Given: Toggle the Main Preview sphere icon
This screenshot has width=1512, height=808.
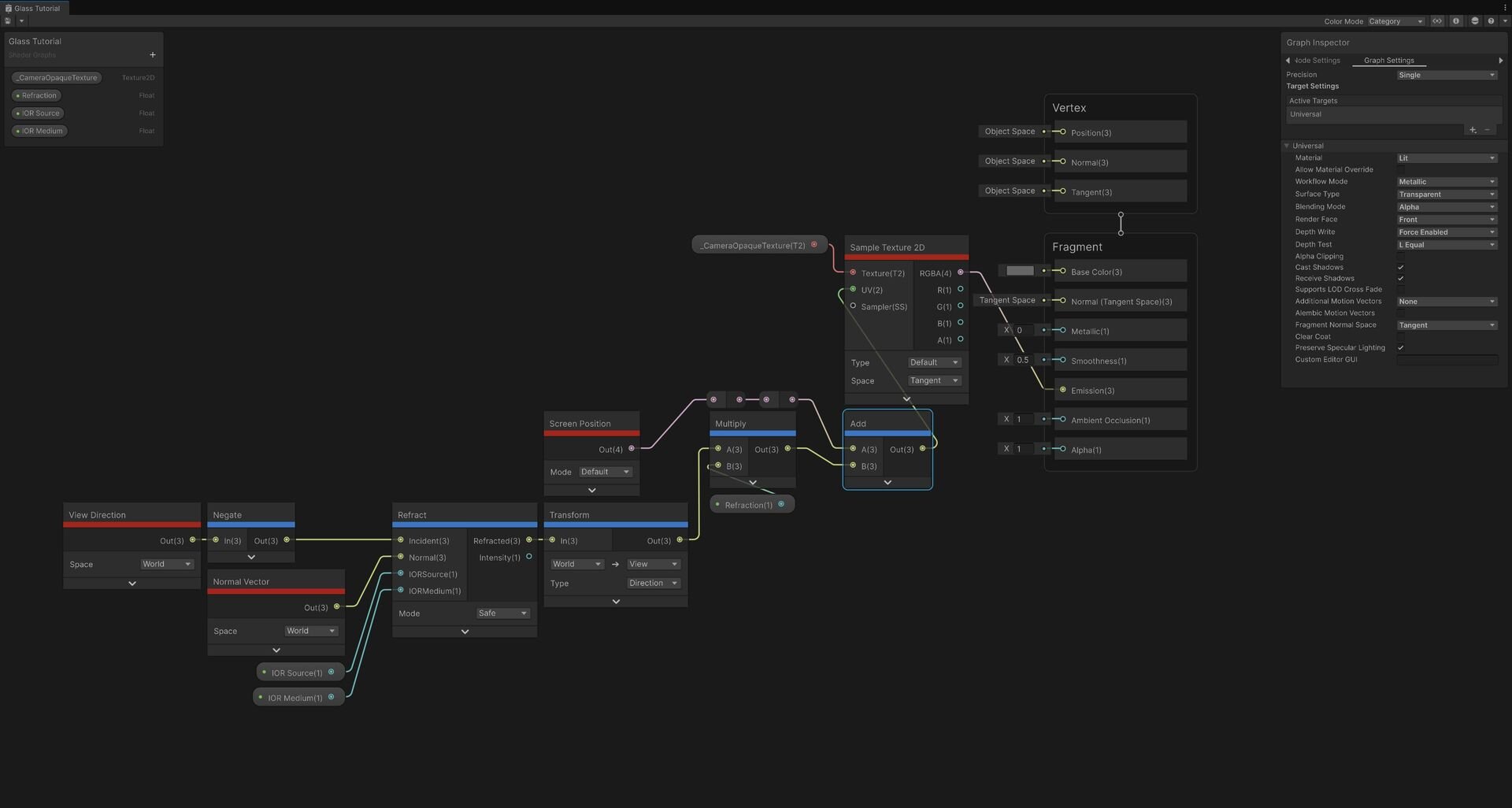Looking at the screenshot, I should coord(1474,21).
